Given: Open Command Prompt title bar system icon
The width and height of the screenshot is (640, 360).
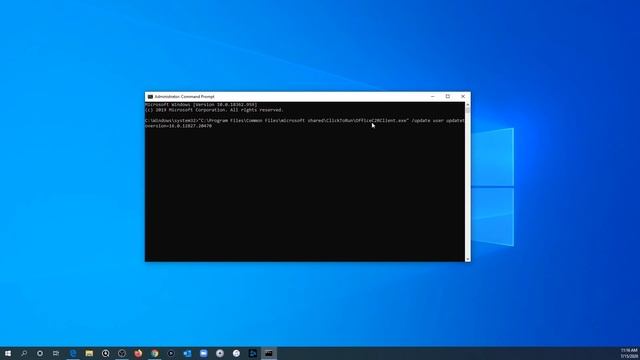Looking at the screenshot, I should pyautogui.click(x=150, y=97).
